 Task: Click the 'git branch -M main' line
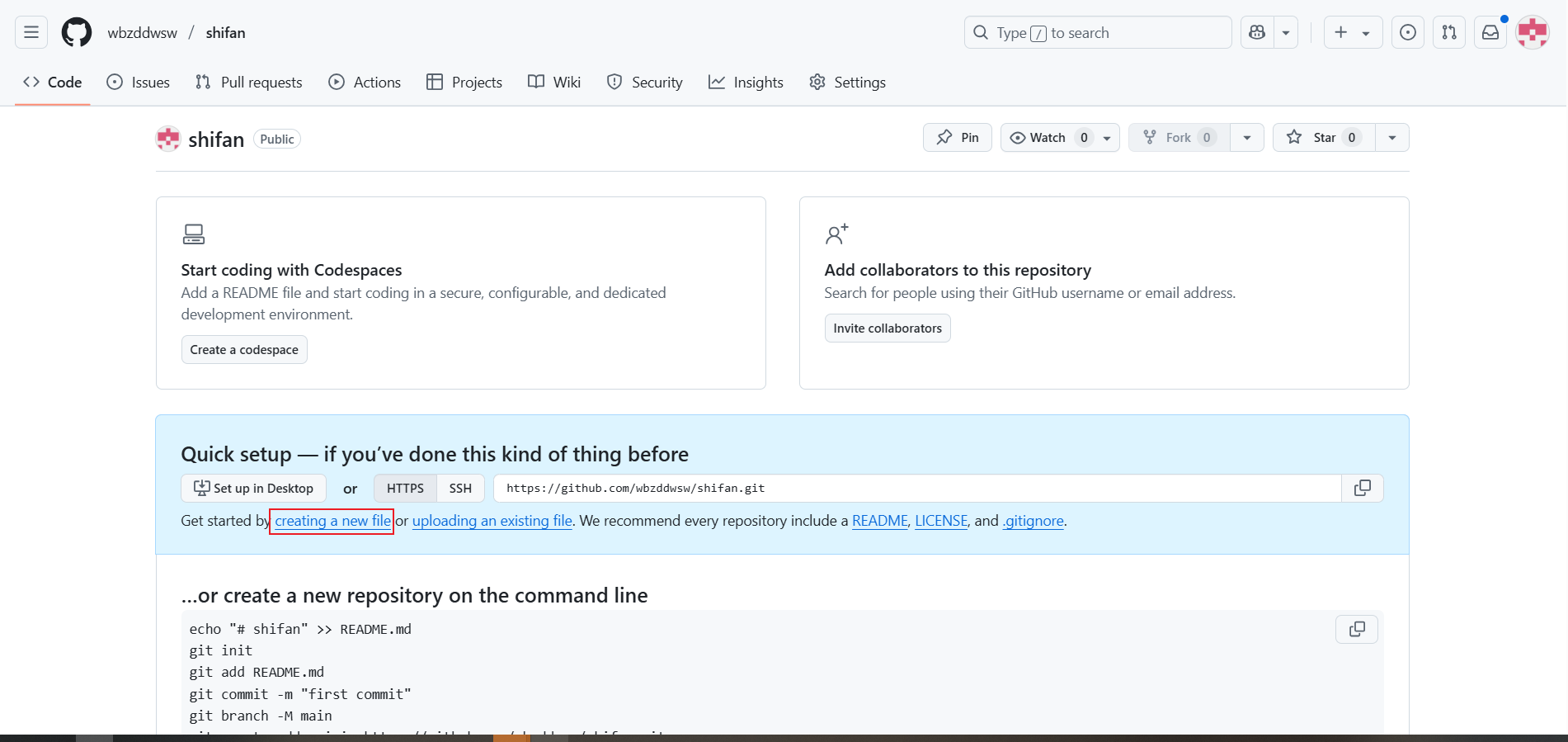click(261, 716)
